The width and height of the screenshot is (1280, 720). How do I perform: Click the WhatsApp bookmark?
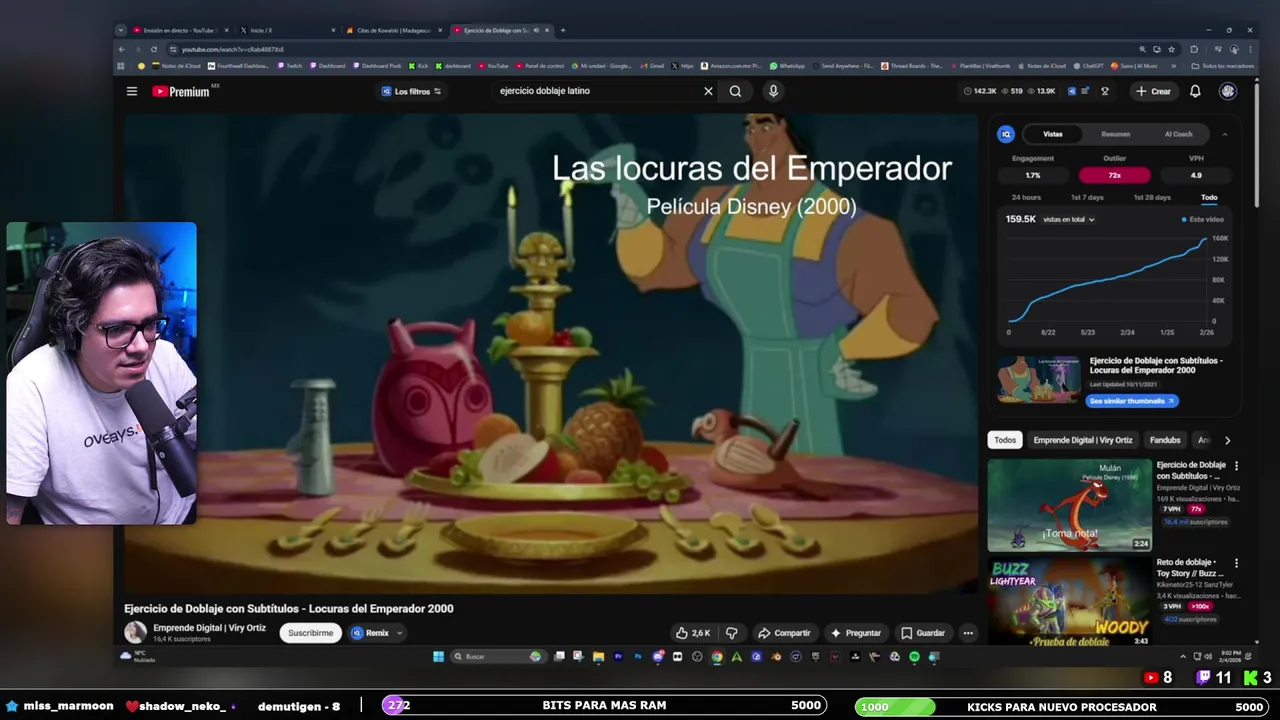pyautogui.click(x=787, y=66)
